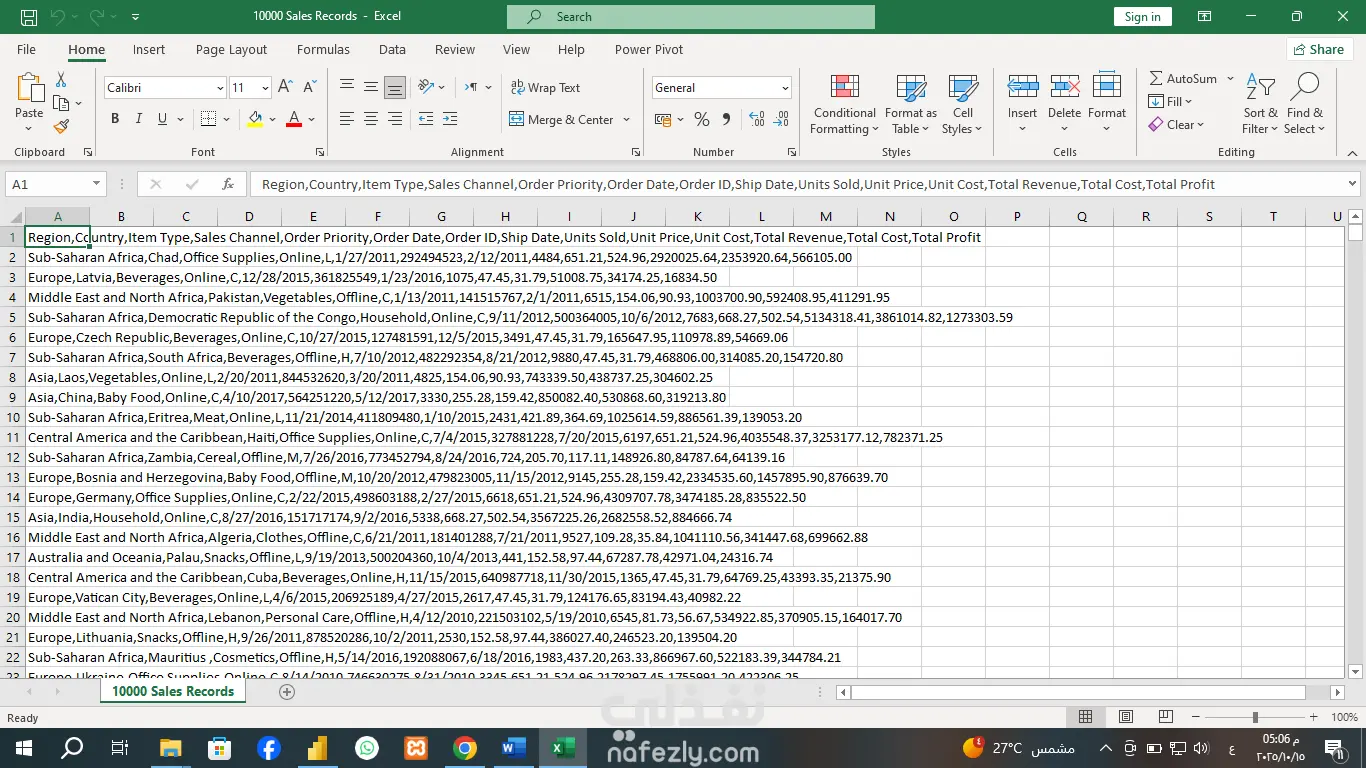Screen dimensions: 1366x768
Task: Click the Decrease Decimal icon
Action: 780,119
